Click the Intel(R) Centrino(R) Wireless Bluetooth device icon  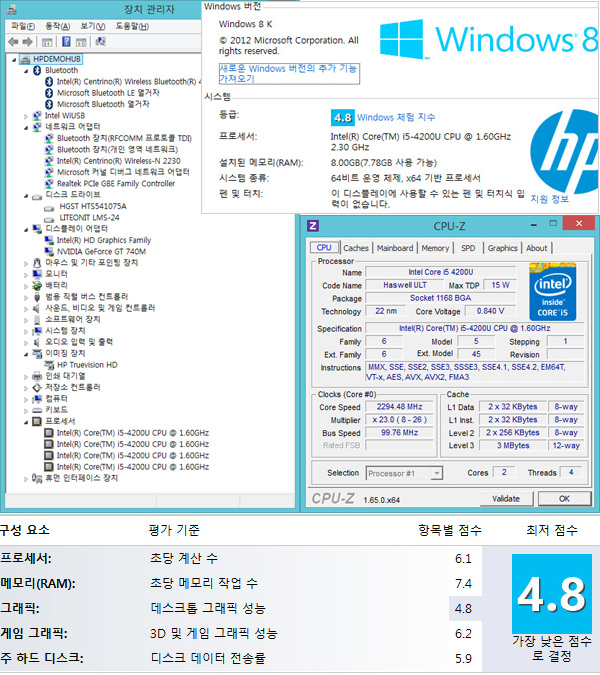pos(49,81)
